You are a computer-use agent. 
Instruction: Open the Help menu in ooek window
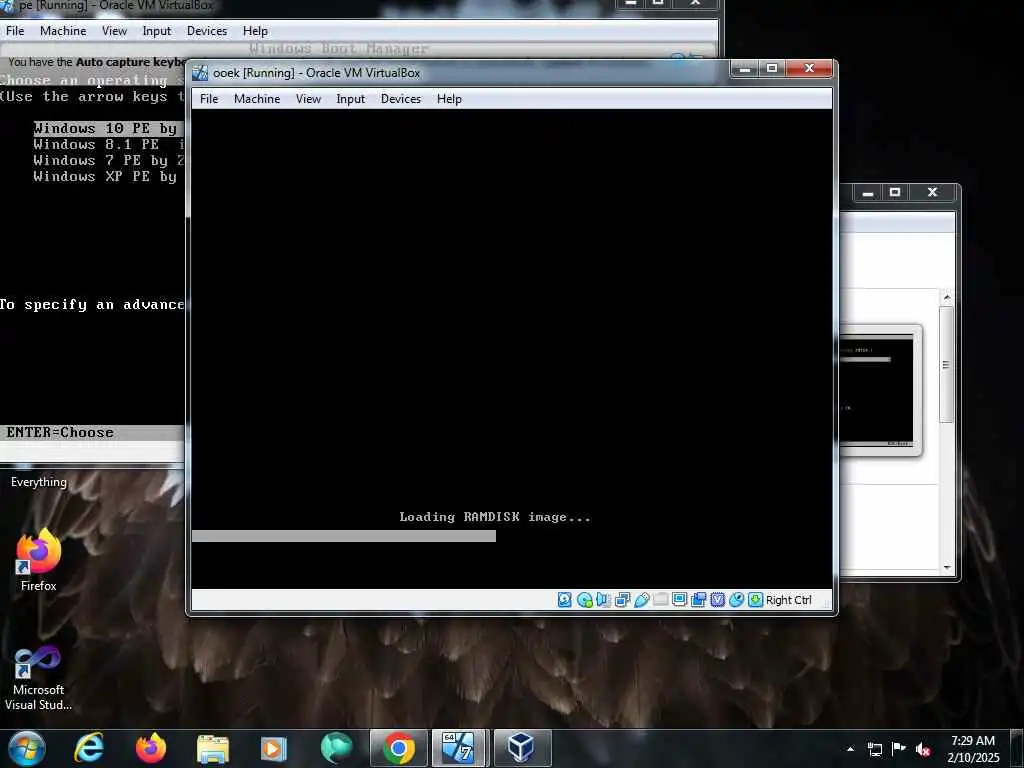tap(449, 99)
